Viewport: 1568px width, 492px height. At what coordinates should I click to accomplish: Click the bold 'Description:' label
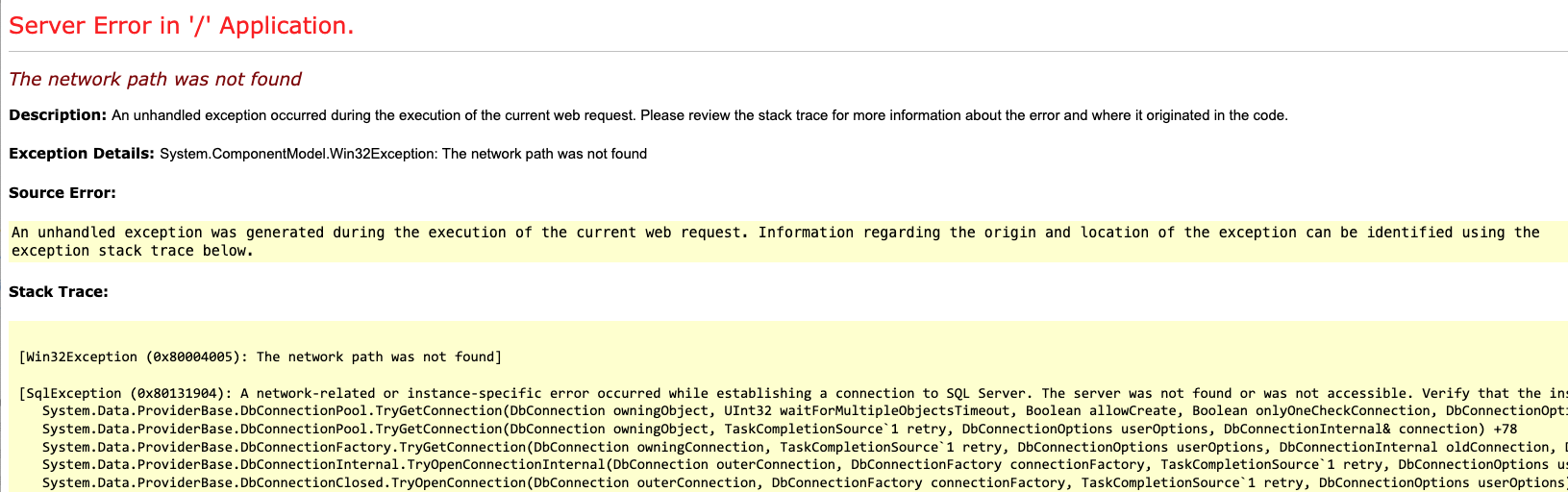pyautogui.click(x=58, y=115)
